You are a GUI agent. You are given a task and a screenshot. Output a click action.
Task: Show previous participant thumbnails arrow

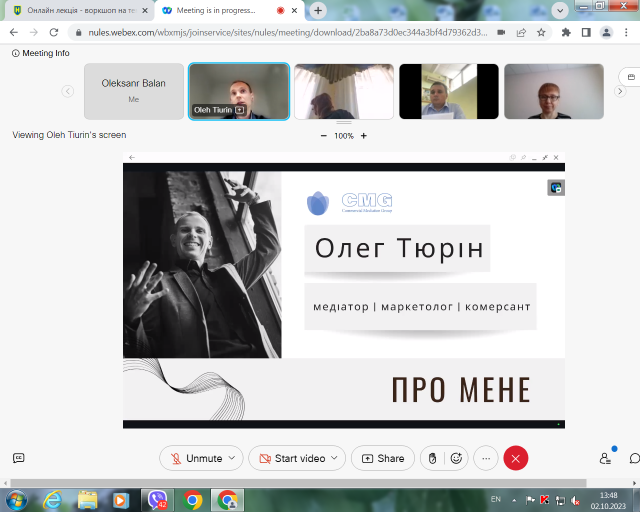[68, 91]
